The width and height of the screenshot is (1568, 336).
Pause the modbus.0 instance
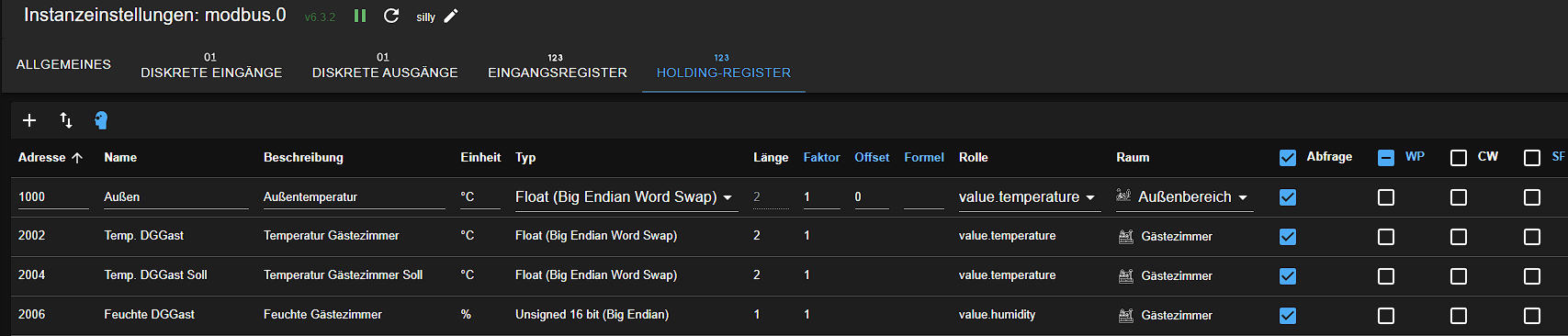click(x=360, y=16)
